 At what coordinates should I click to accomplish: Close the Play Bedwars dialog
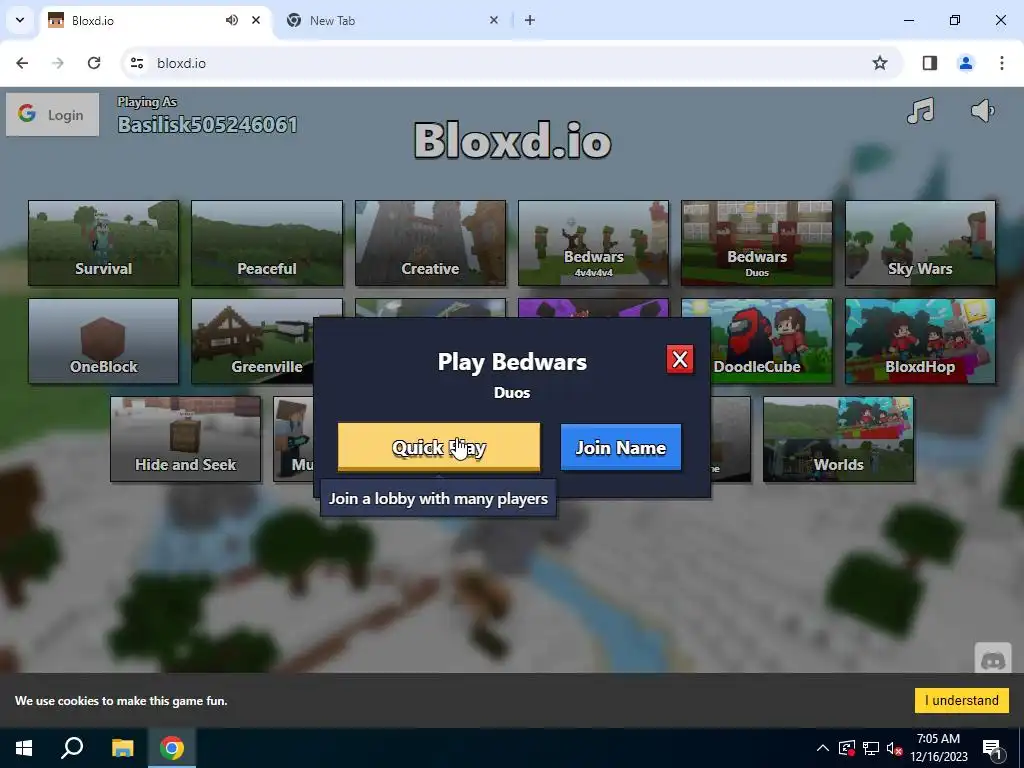(680, 359)
